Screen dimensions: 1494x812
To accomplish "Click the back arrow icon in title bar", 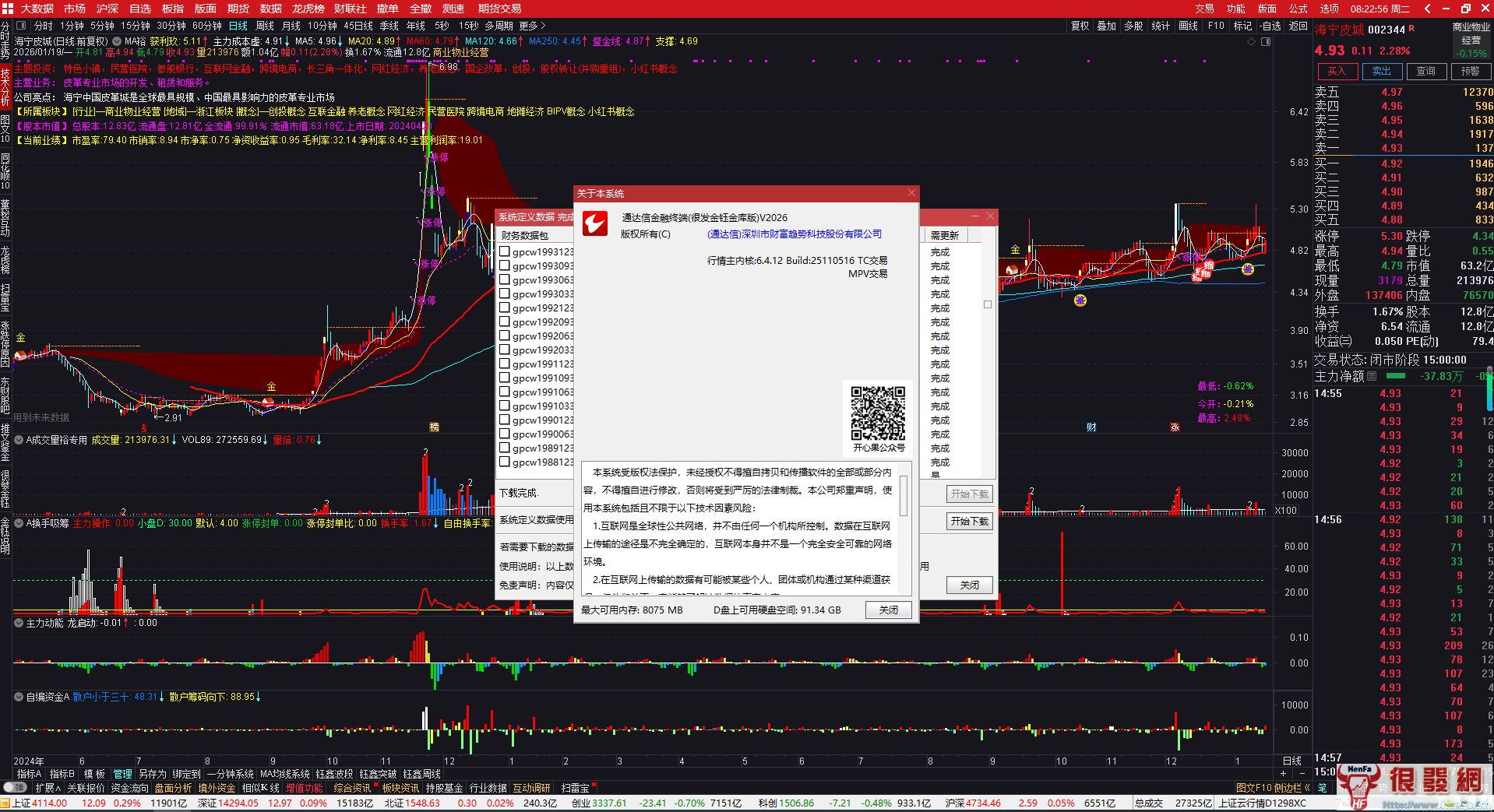I will pyautogui.click(x=1427, y=9).
